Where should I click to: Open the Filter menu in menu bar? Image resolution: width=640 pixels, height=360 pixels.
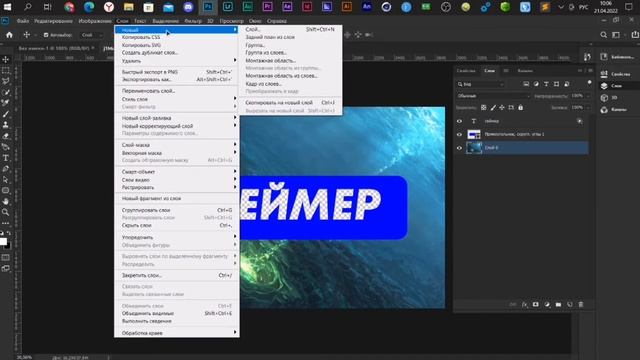tap(193, 21)
